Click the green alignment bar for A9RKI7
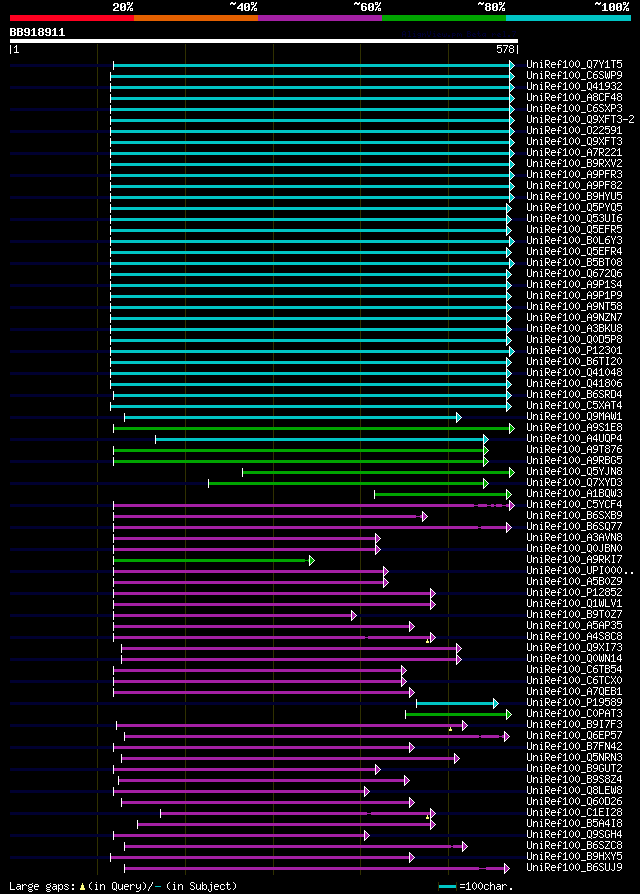This screenshot has height=894, width=640. (214, 560)
